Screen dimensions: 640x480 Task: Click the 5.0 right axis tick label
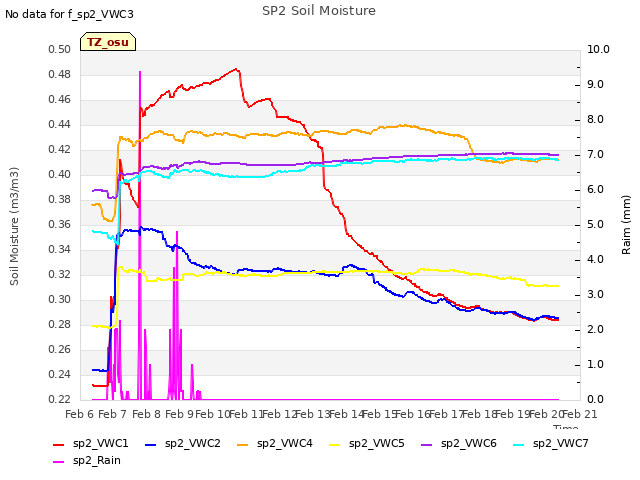(595, 224)
